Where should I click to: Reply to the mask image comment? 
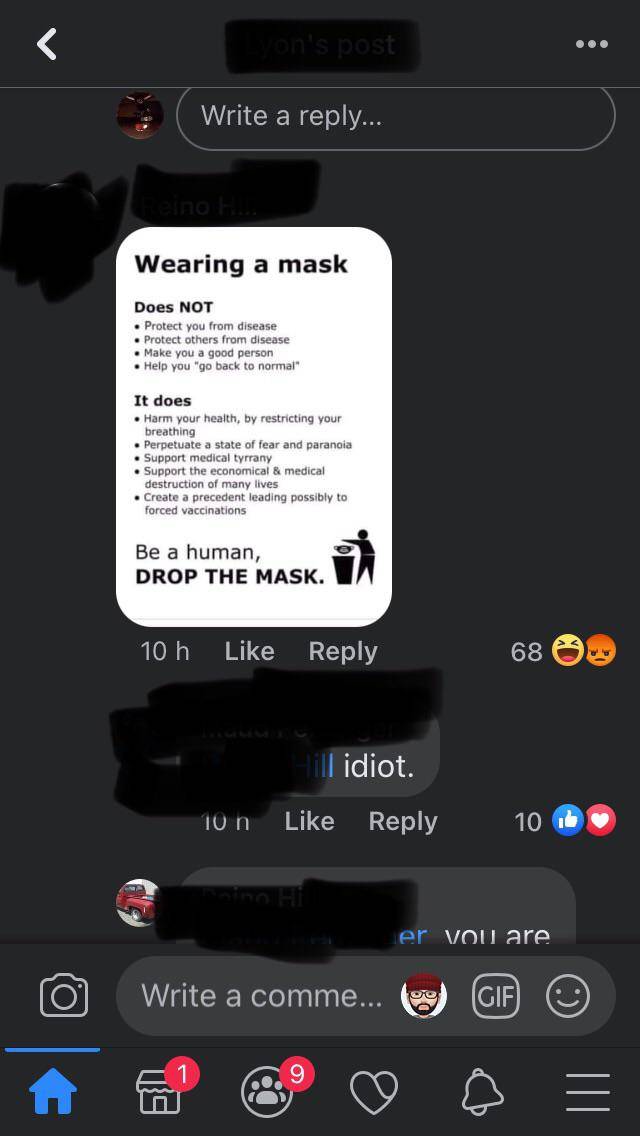(x=343, y=651)
